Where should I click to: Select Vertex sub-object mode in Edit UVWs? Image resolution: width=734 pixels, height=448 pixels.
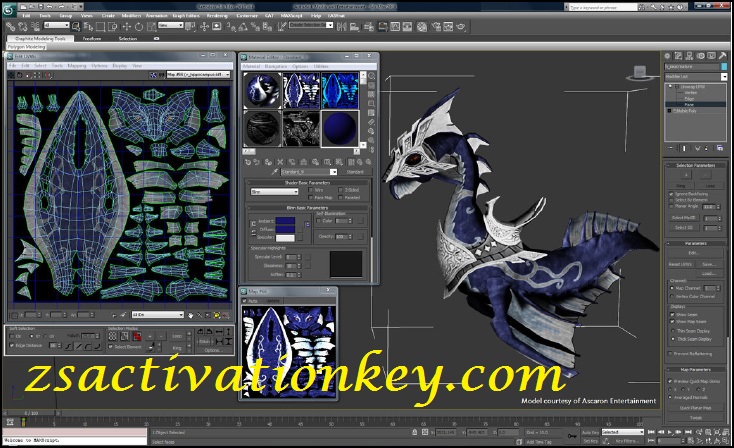point(113,336)
